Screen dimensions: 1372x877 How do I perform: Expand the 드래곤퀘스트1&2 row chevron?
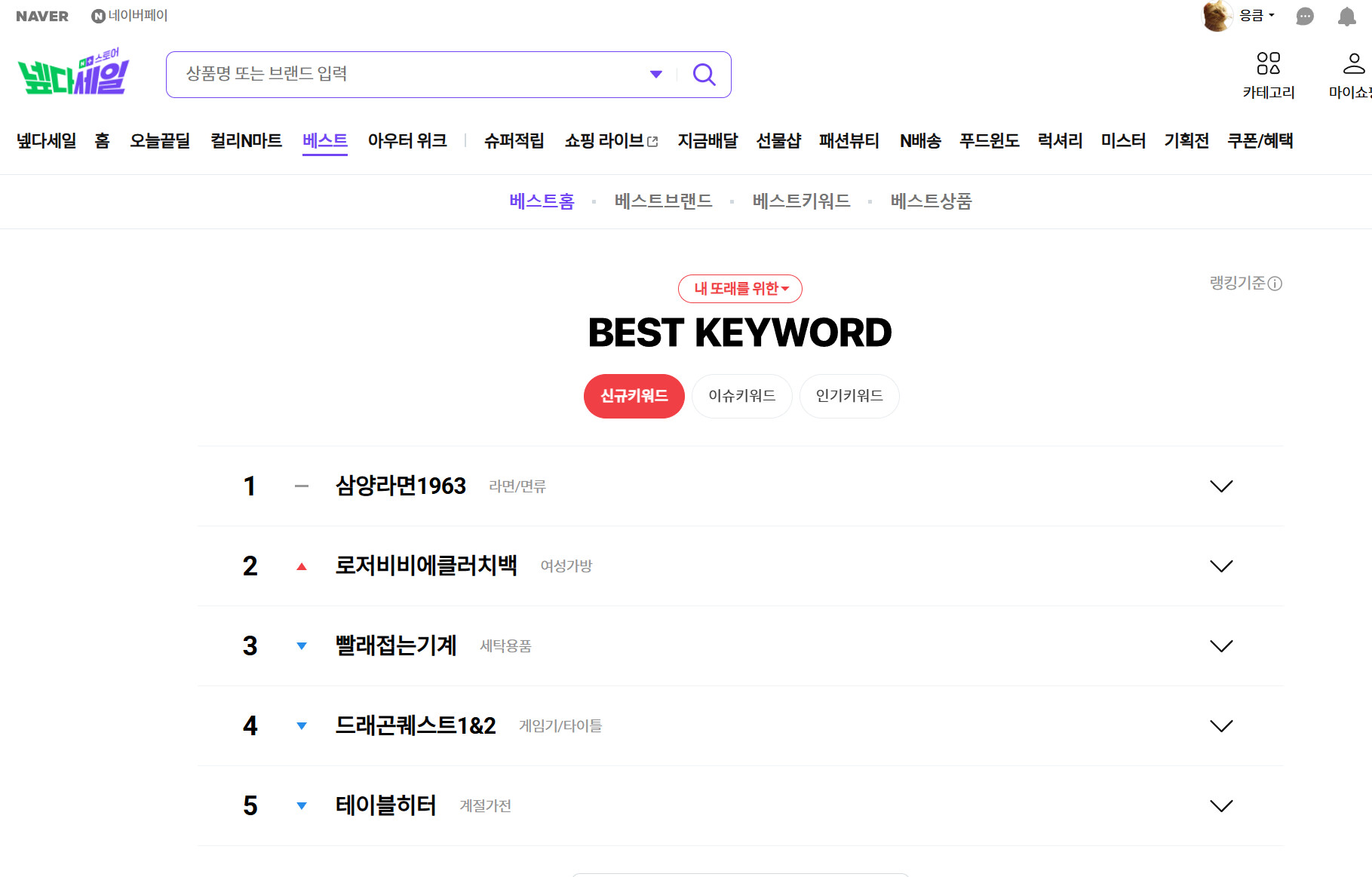point(1221,726)
